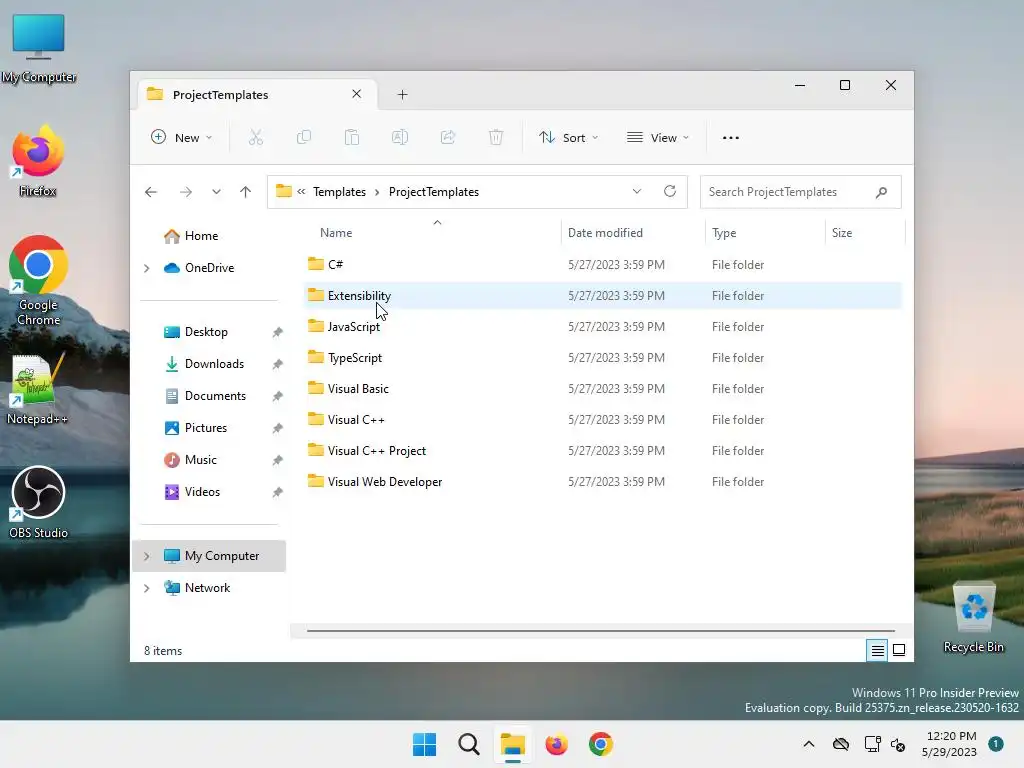Open Google Chrome desktop shortcut

click(x=39, y=281)
